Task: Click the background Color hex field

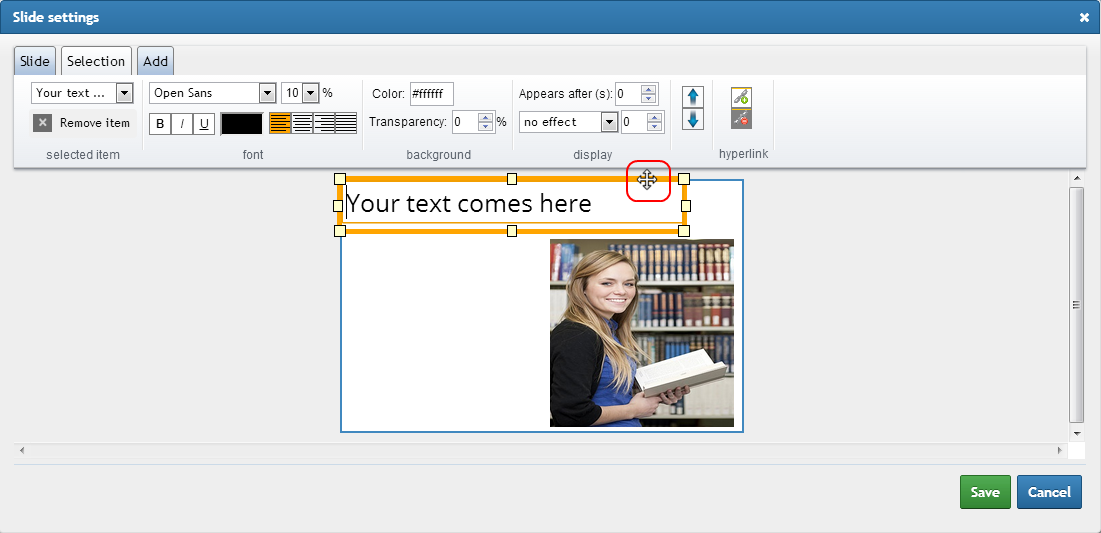Action: coord(432,93)
